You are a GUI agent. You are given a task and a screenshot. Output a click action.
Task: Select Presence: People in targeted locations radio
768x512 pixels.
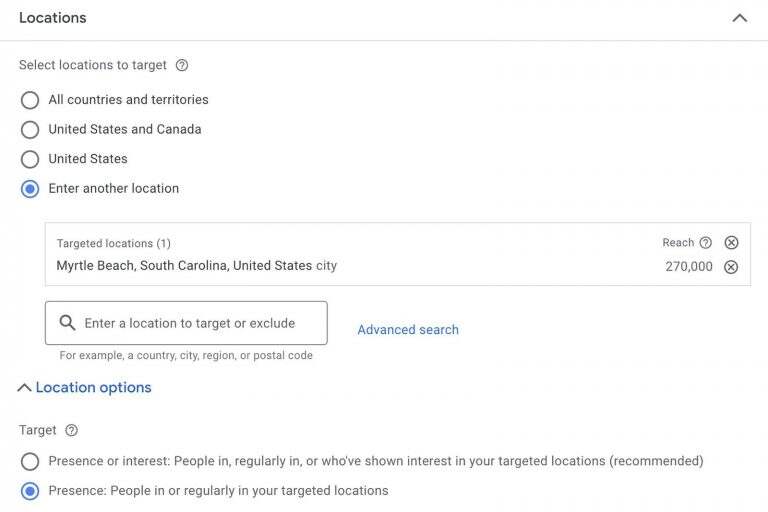[30, 491]
